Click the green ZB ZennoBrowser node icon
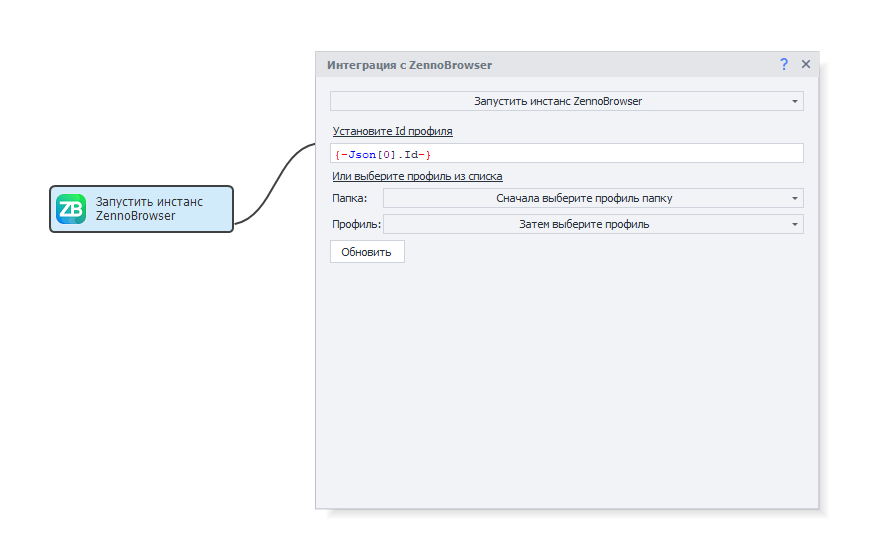The height and width of the screenshot is (556, 869). [71, 209]
